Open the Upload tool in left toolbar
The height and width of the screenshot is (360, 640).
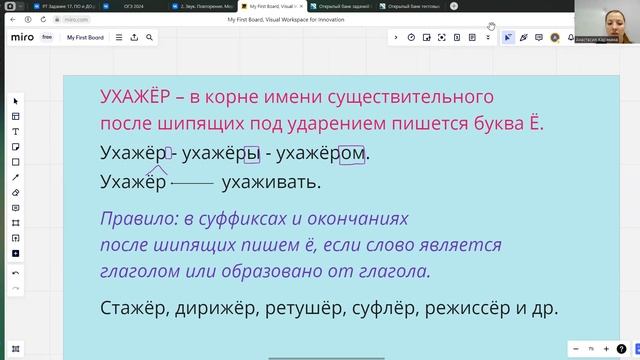16,238
